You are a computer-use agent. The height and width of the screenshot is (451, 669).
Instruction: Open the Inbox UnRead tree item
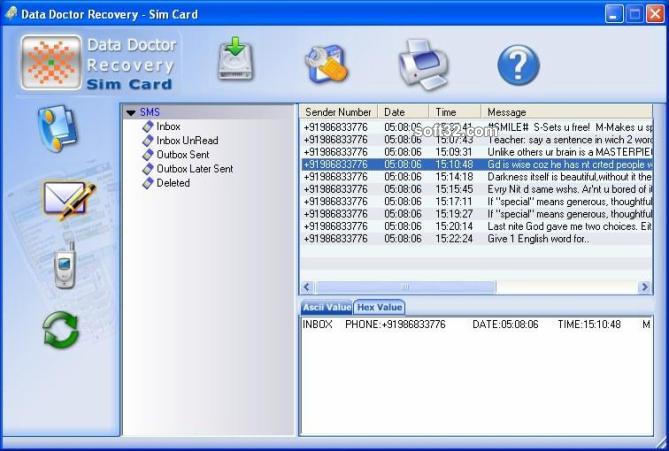[x=187, y=140]
